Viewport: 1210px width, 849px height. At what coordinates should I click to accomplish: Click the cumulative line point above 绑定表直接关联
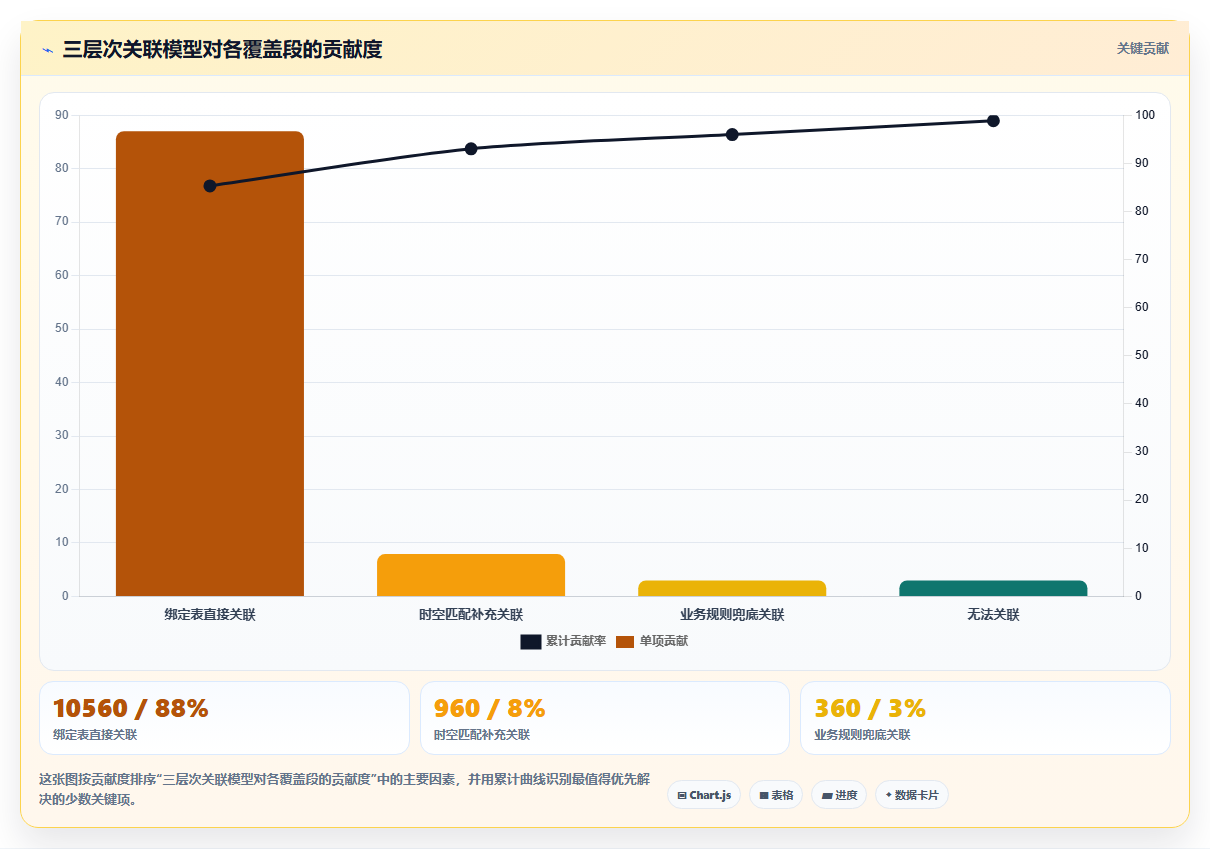210,186
